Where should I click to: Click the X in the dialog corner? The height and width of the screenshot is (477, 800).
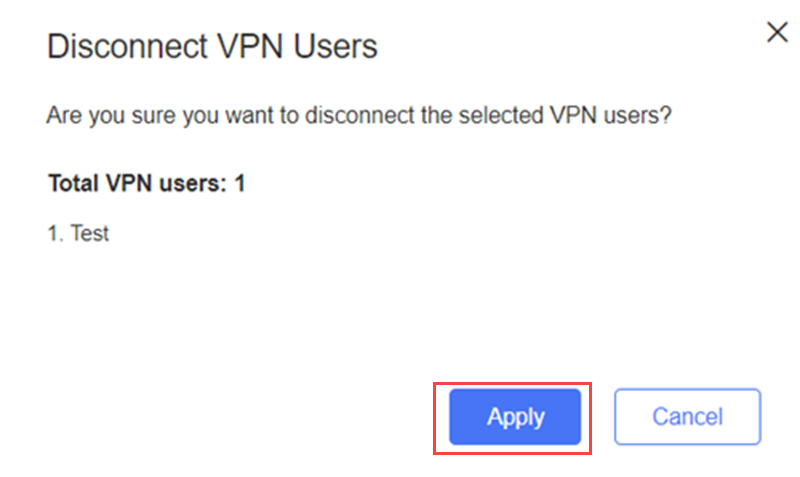point(777,33)
